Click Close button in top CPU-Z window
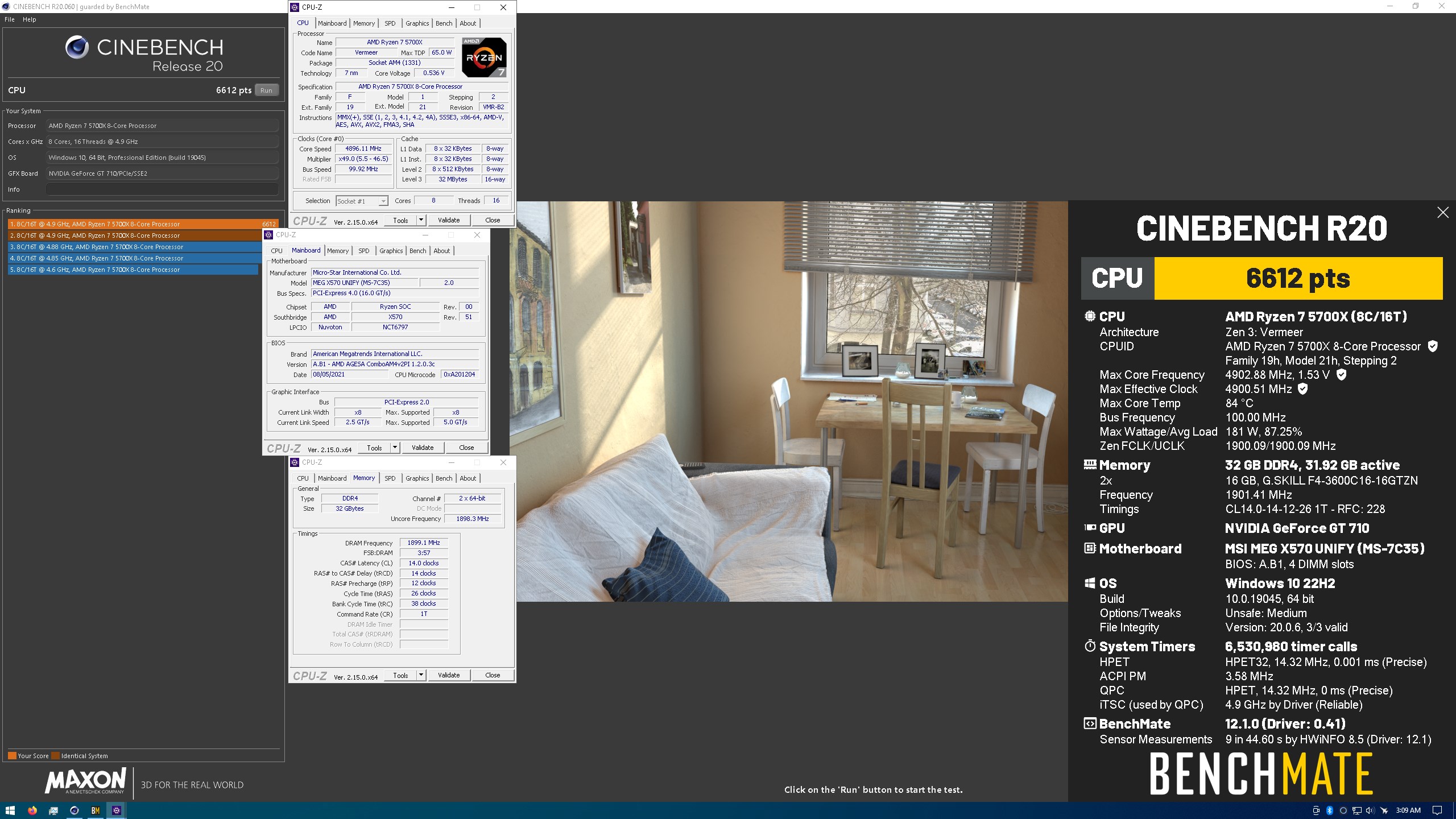The image size is (1456, 819). point(493,220)
